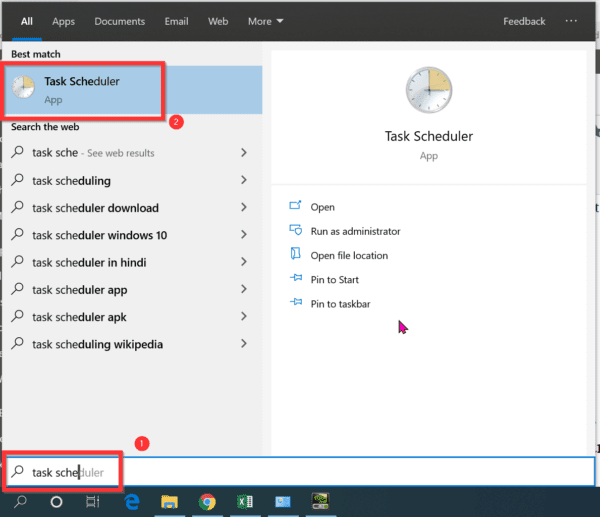The height and width of the screenshot is (517, 600).
Task: Open the Task Scheduler best match result
Action: point(132,90)
